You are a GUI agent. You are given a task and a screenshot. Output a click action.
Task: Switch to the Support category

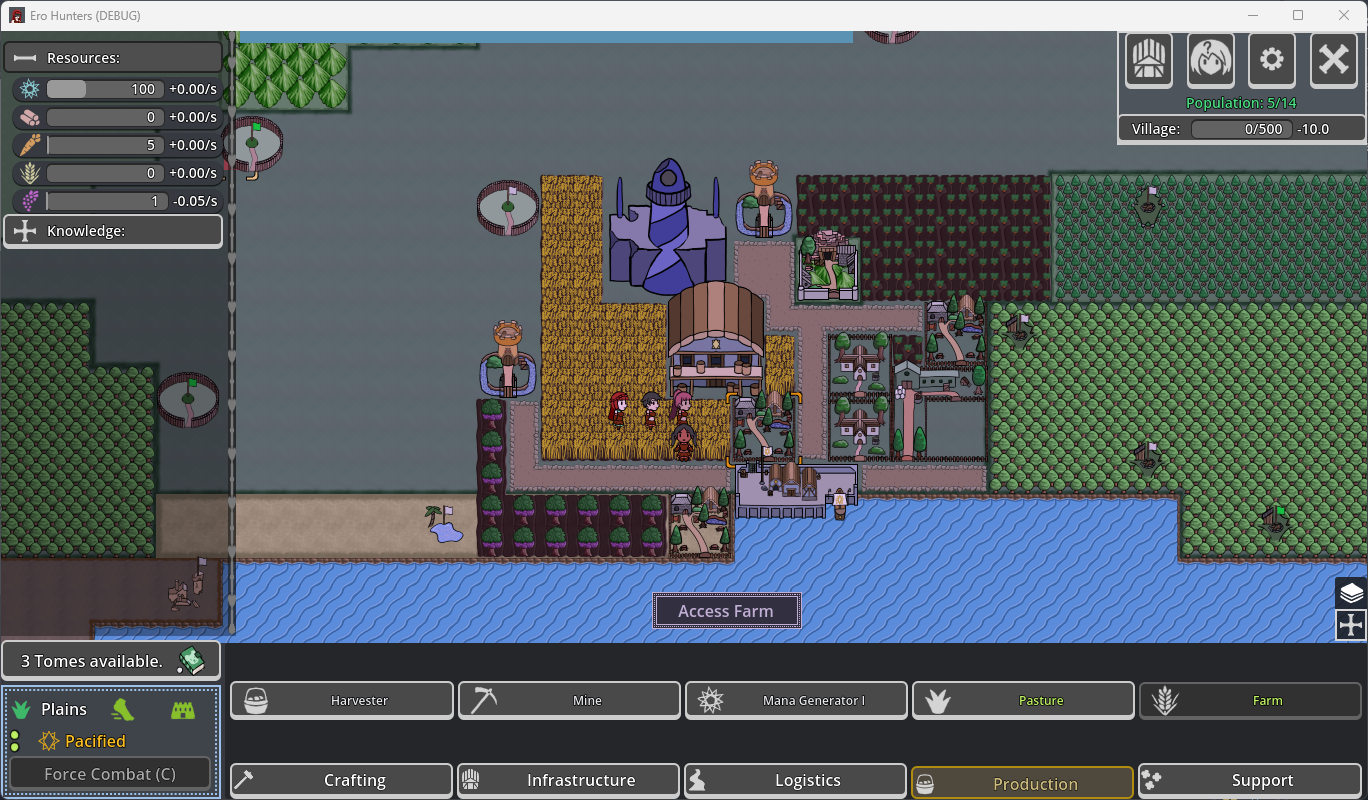(x=1250, y=780)
